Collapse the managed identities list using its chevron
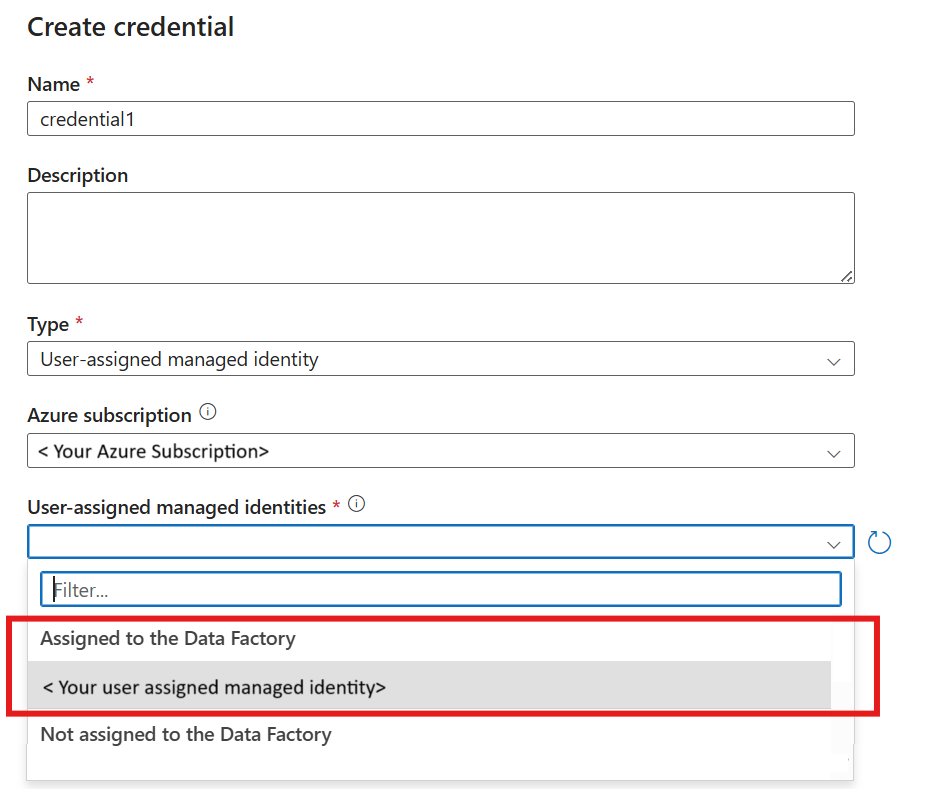Screen dimensions: 927x800 pos(834,543)
